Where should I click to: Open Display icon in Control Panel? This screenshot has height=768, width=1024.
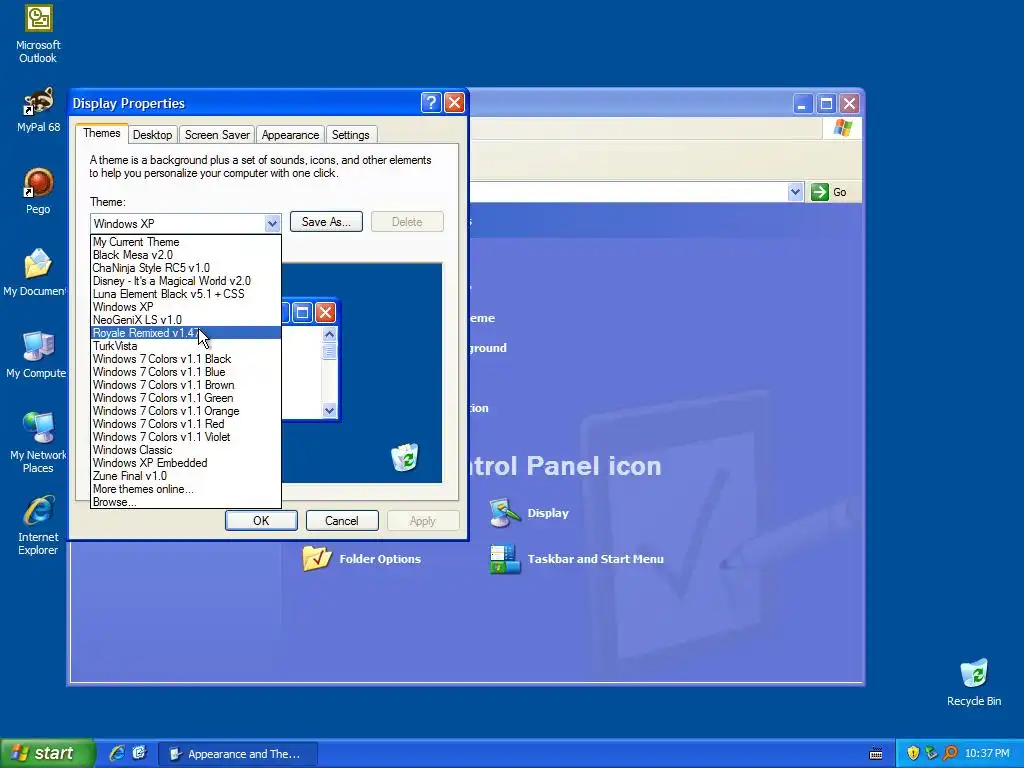click(x=530, y=513)
